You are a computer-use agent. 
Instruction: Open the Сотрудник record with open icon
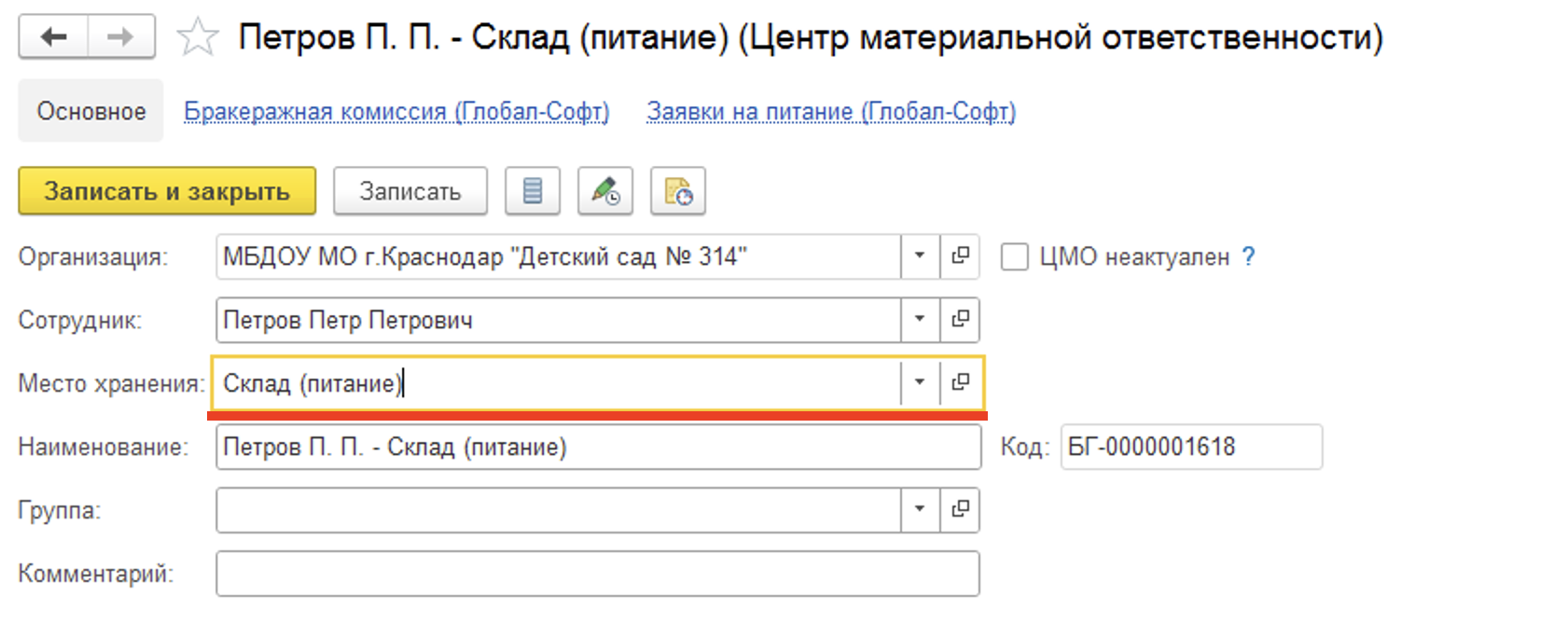tap(960, 320)
